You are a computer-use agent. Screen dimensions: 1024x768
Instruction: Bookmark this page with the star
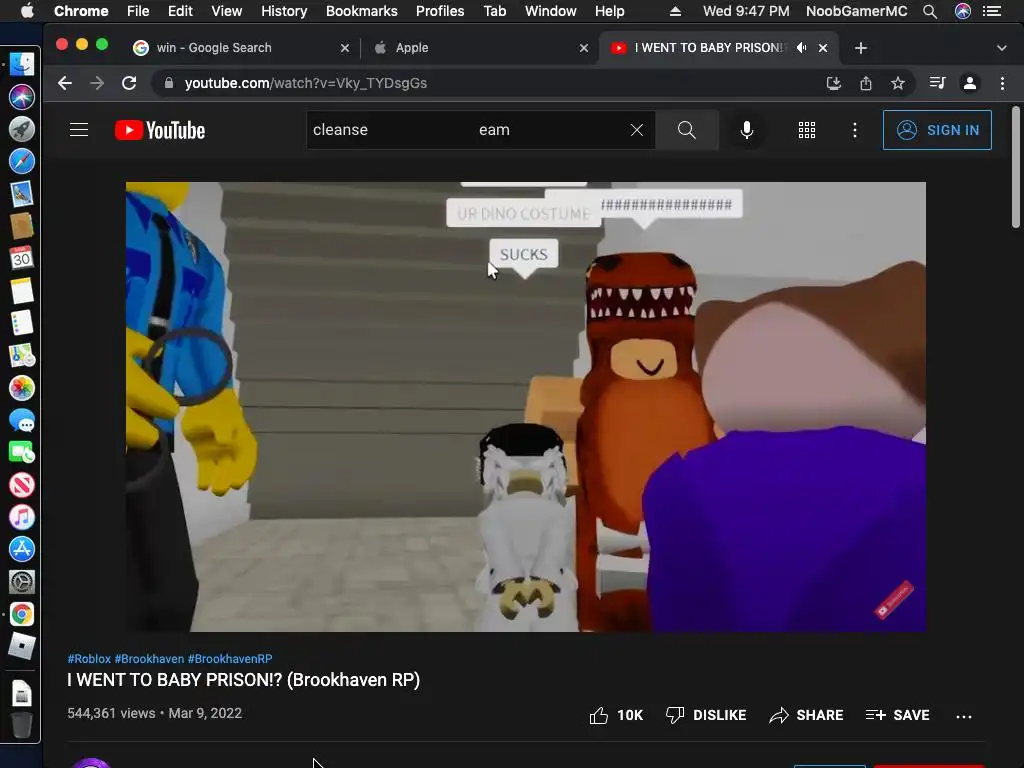(898, 83)
